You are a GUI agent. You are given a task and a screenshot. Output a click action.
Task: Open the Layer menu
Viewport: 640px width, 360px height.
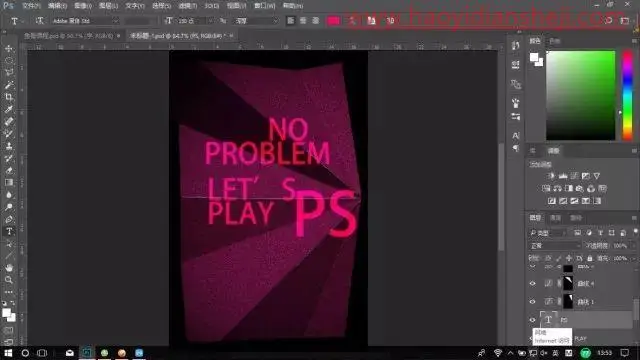pos(108,6)
